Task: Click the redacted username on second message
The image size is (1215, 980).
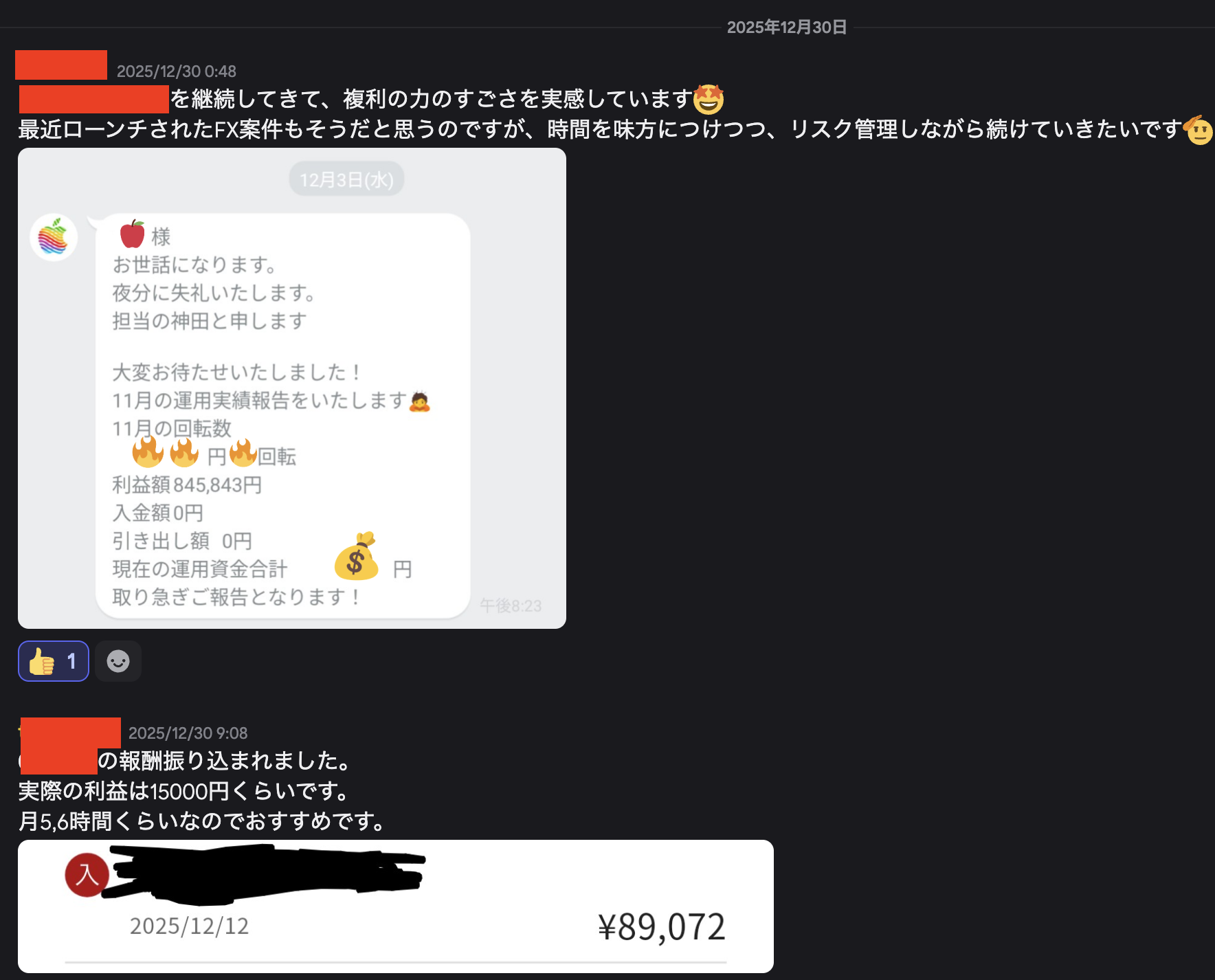Action: pos(71,733)
